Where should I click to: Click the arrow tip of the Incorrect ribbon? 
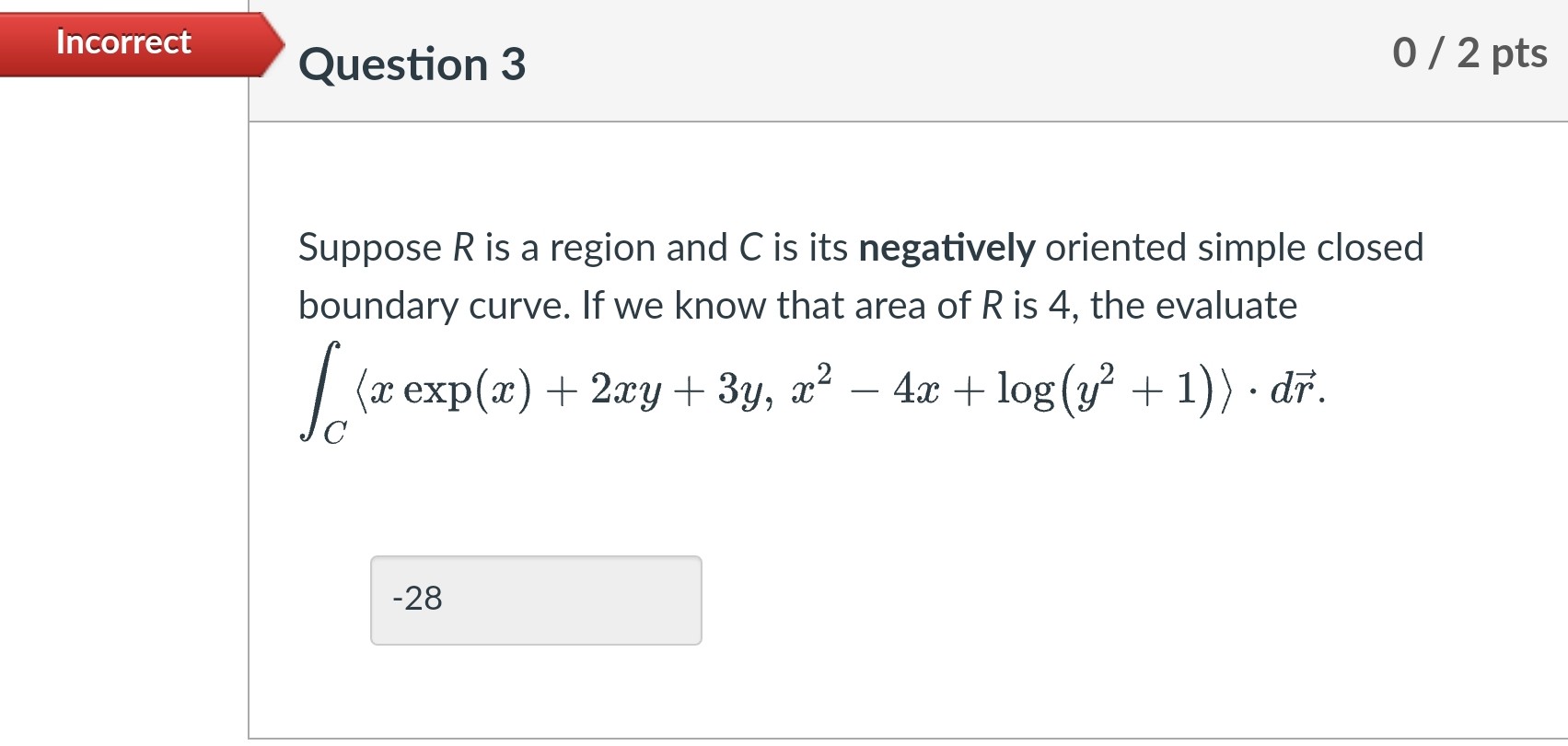(279, 42)
